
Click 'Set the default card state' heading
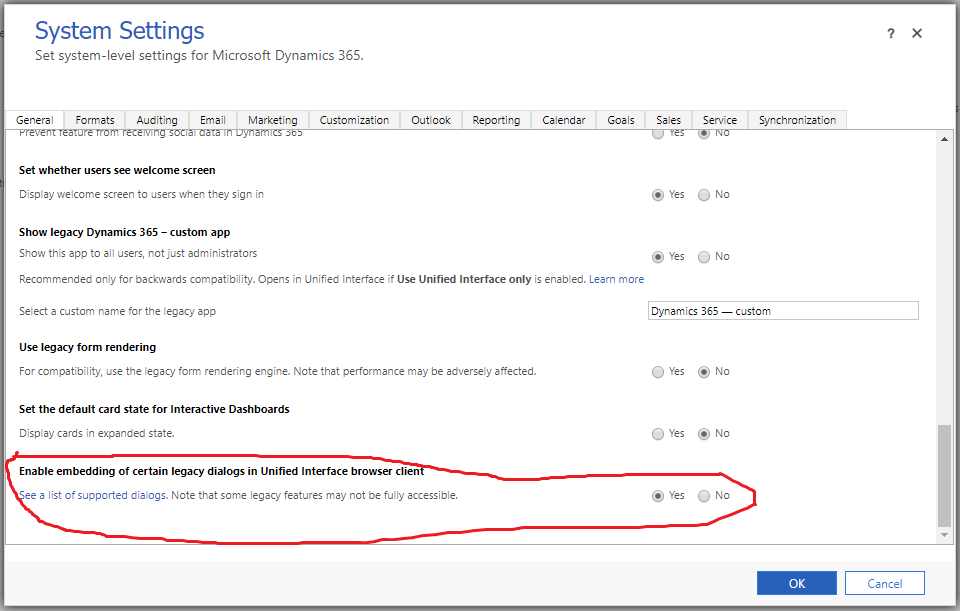pyautogui.click(x=154, y=409)
